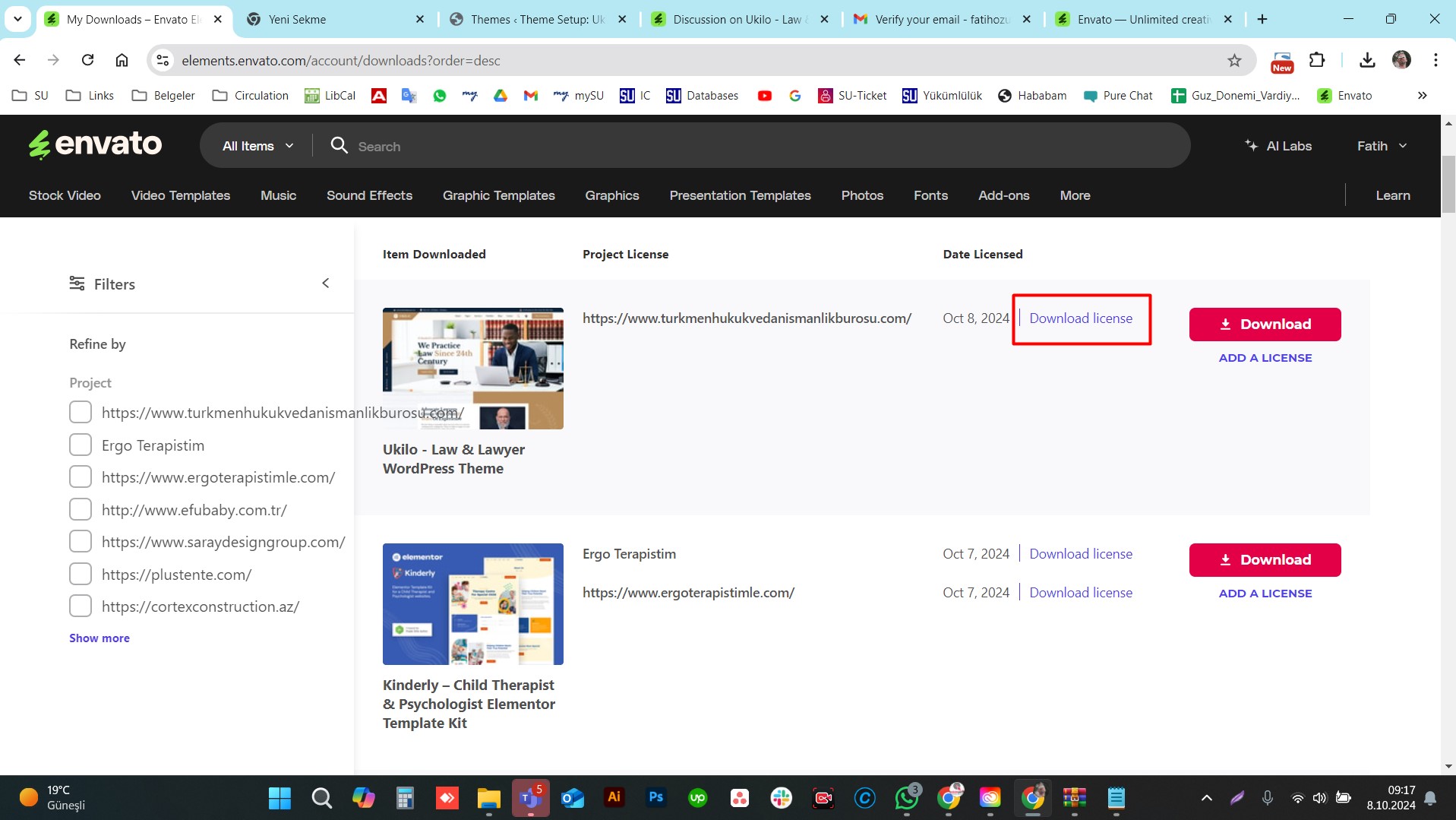This screenshot has width=1456, height=820.
Task: Click the page vertical scrollbar
Action: [1448, 185]
